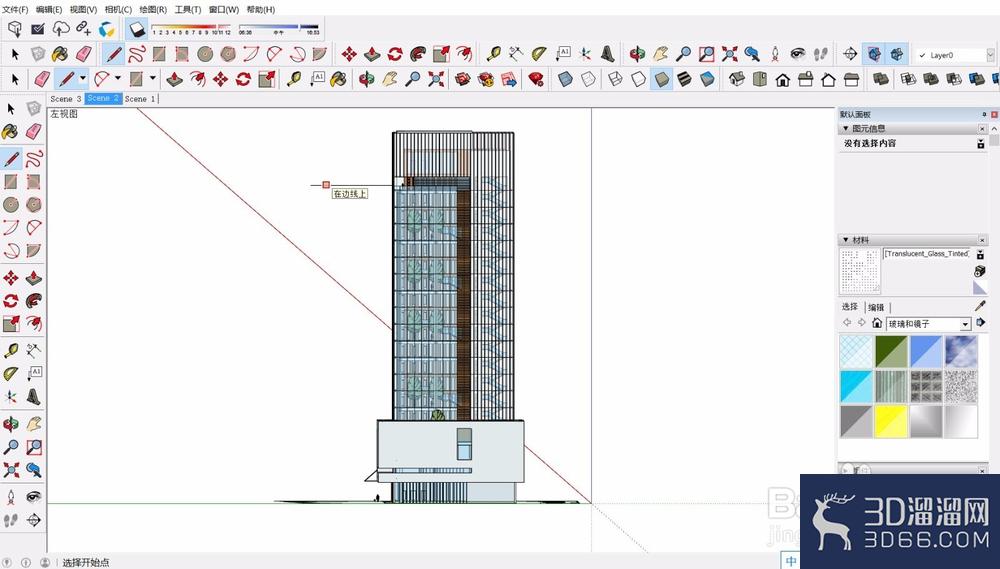Open the 相机(C) menu
This screenshot has width=1000, height=569.
click(x=118, y=10)
